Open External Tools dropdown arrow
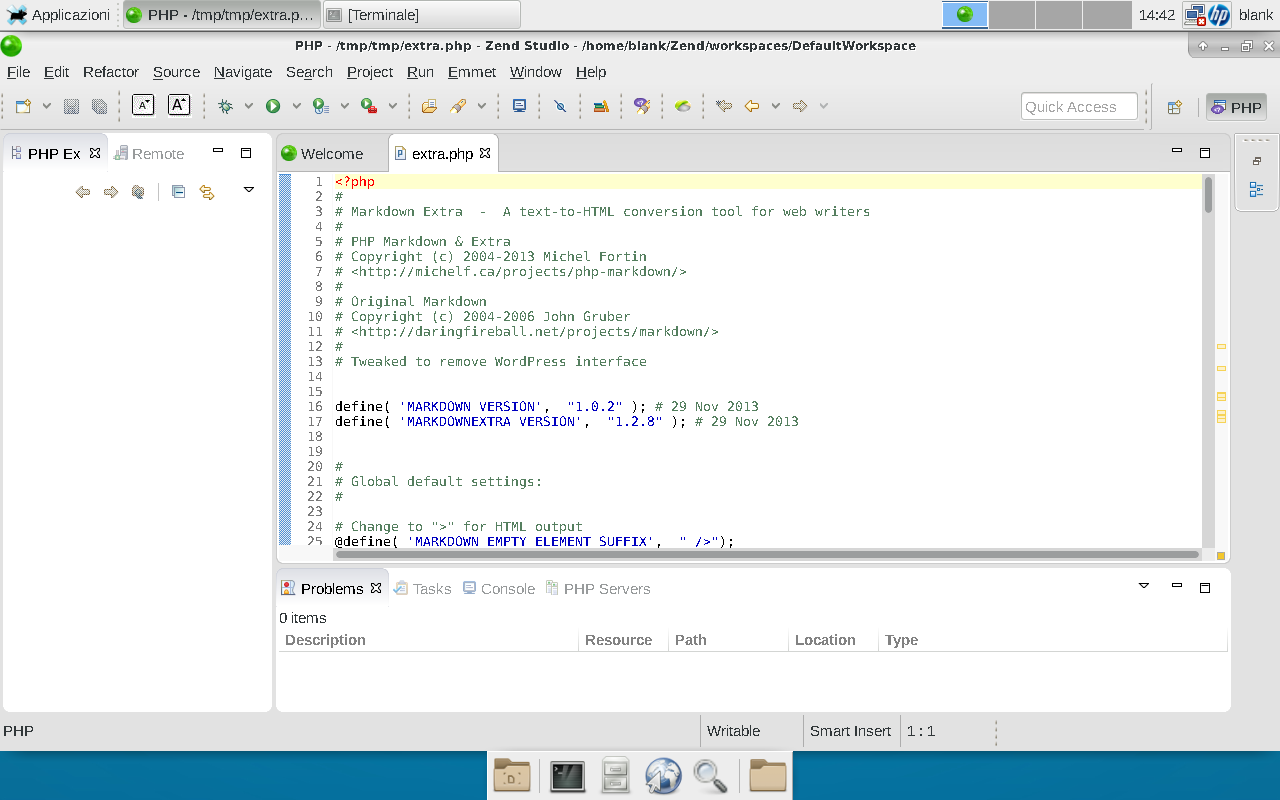 click(x=392, y=106)
